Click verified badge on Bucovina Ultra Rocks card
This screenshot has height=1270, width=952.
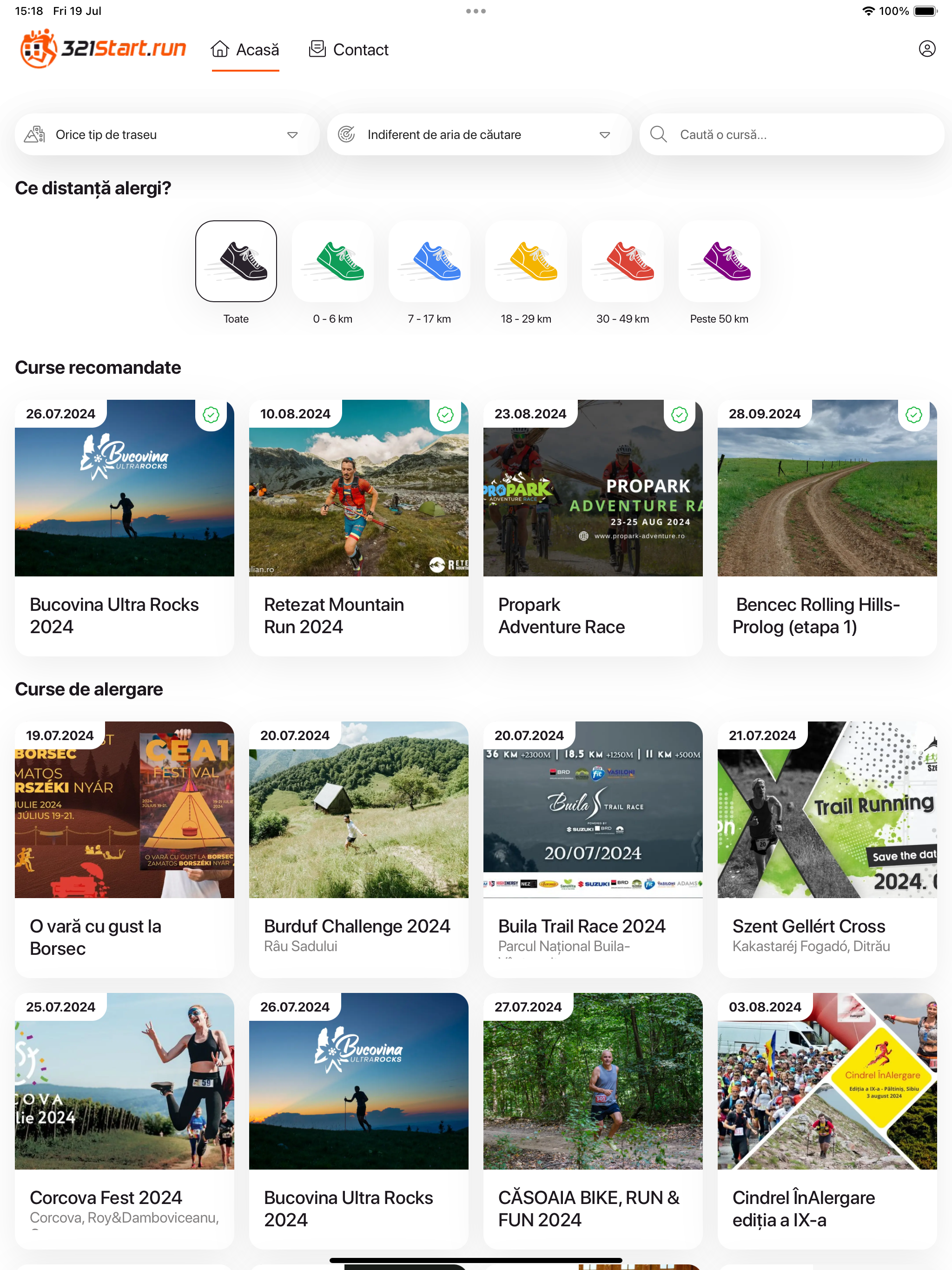(211, 415)
